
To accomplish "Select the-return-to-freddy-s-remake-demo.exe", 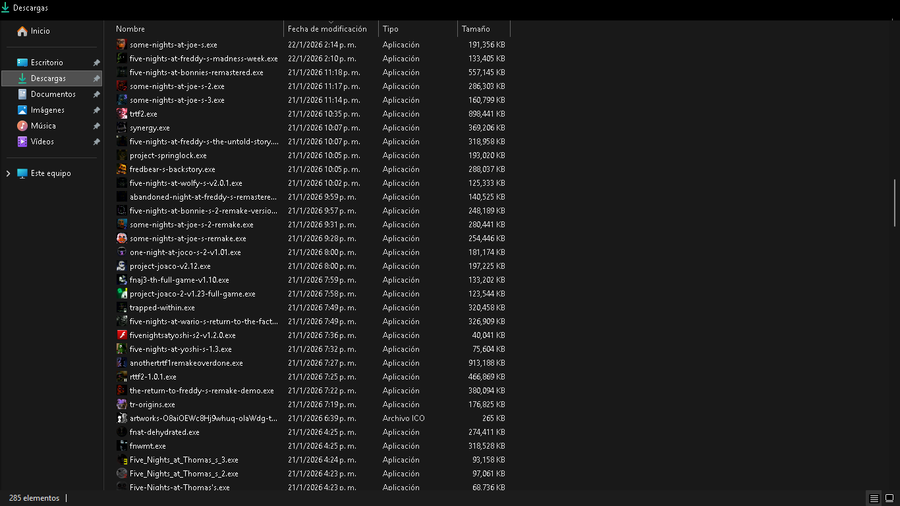I will pyautogui.click(x=202, y=391).
